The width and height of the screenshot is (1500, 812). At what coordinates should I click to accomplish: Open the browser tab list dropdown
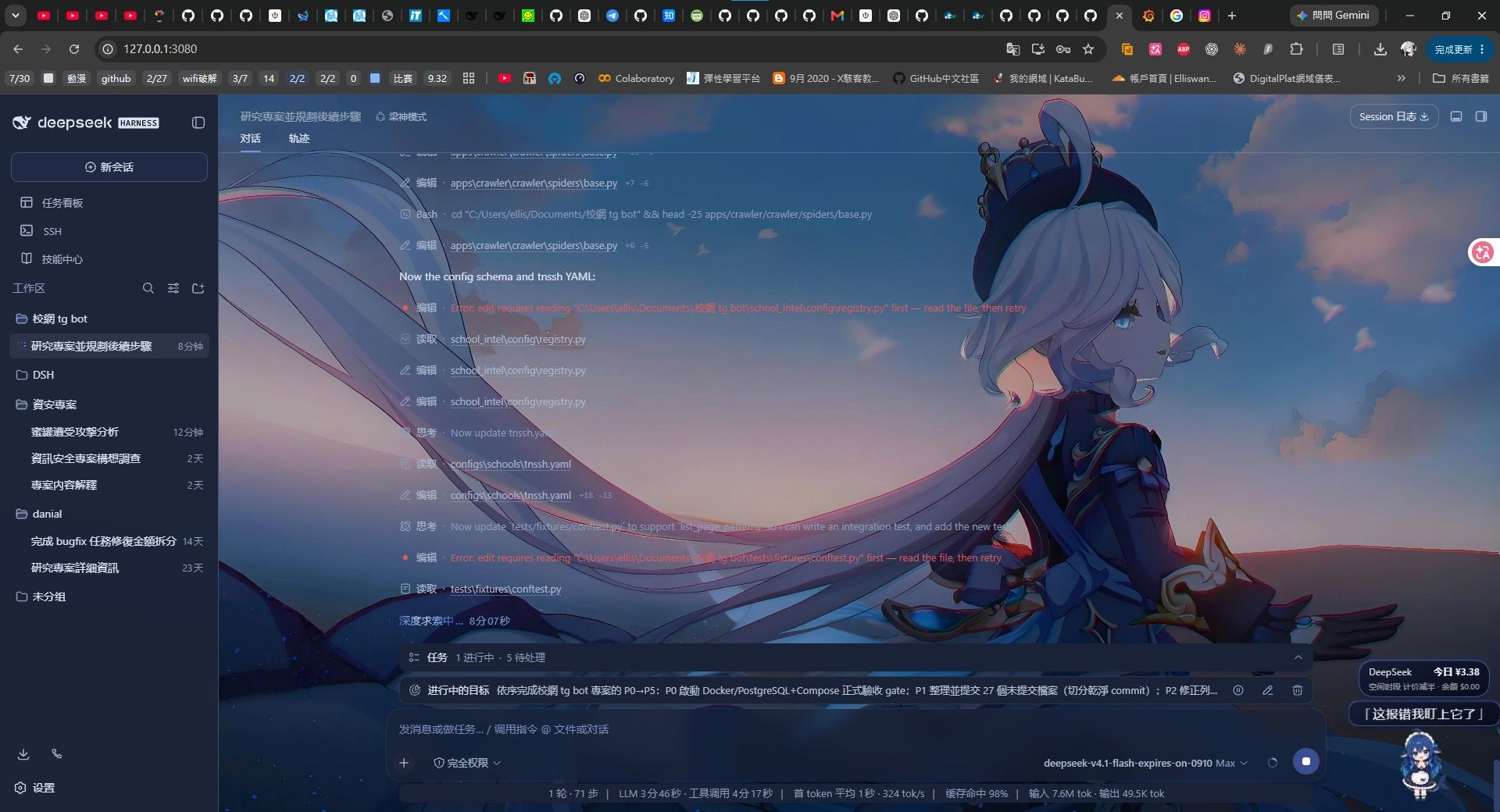(16, 15)
